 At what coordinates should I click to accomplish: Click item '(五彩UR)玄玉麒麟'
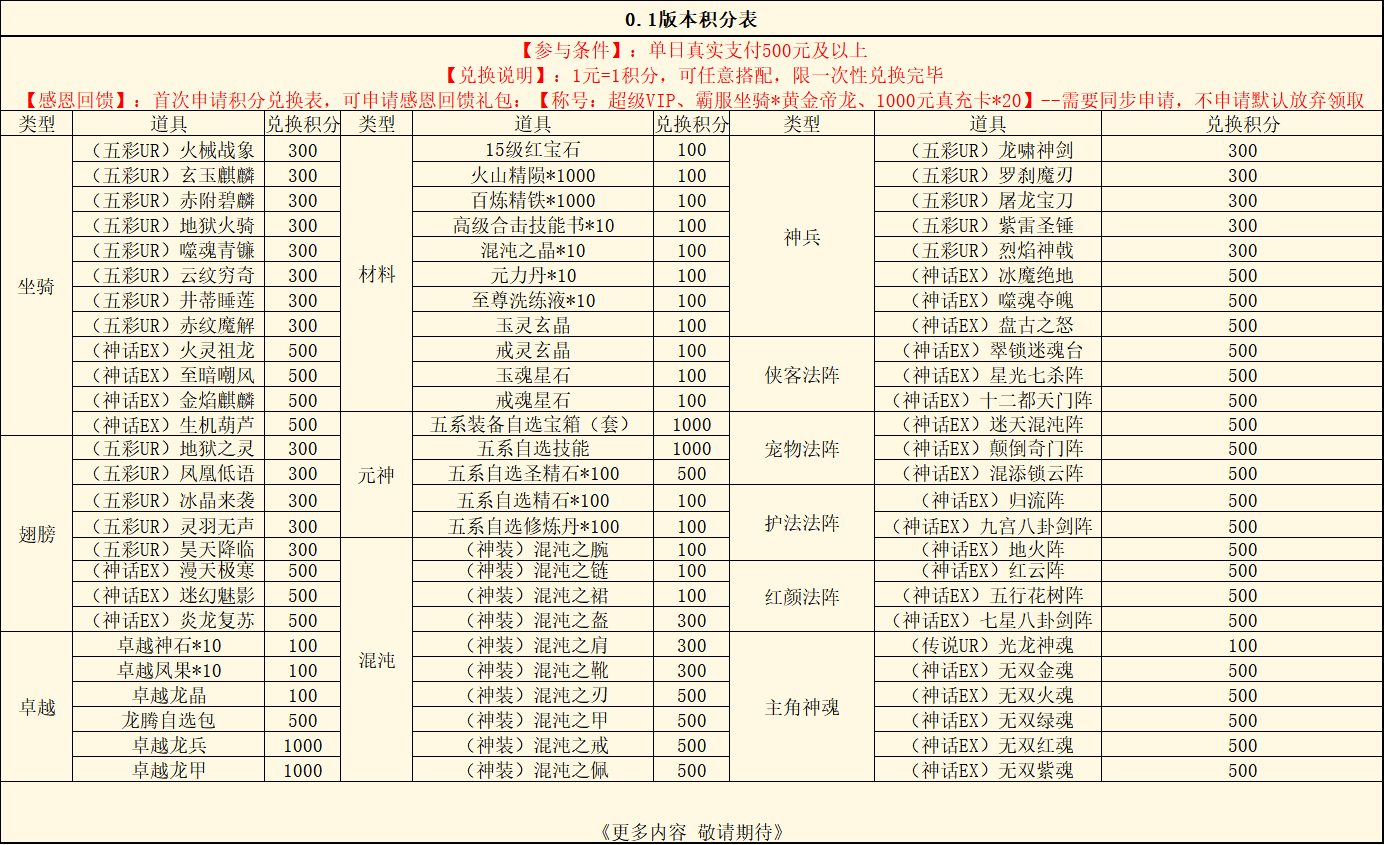(x=169, y=175)
